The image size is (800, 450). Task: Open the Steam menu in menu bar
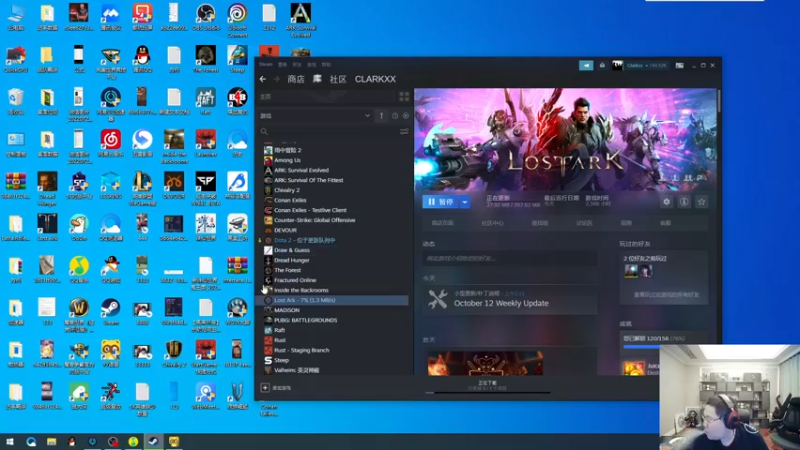click(x=266, y=65)
